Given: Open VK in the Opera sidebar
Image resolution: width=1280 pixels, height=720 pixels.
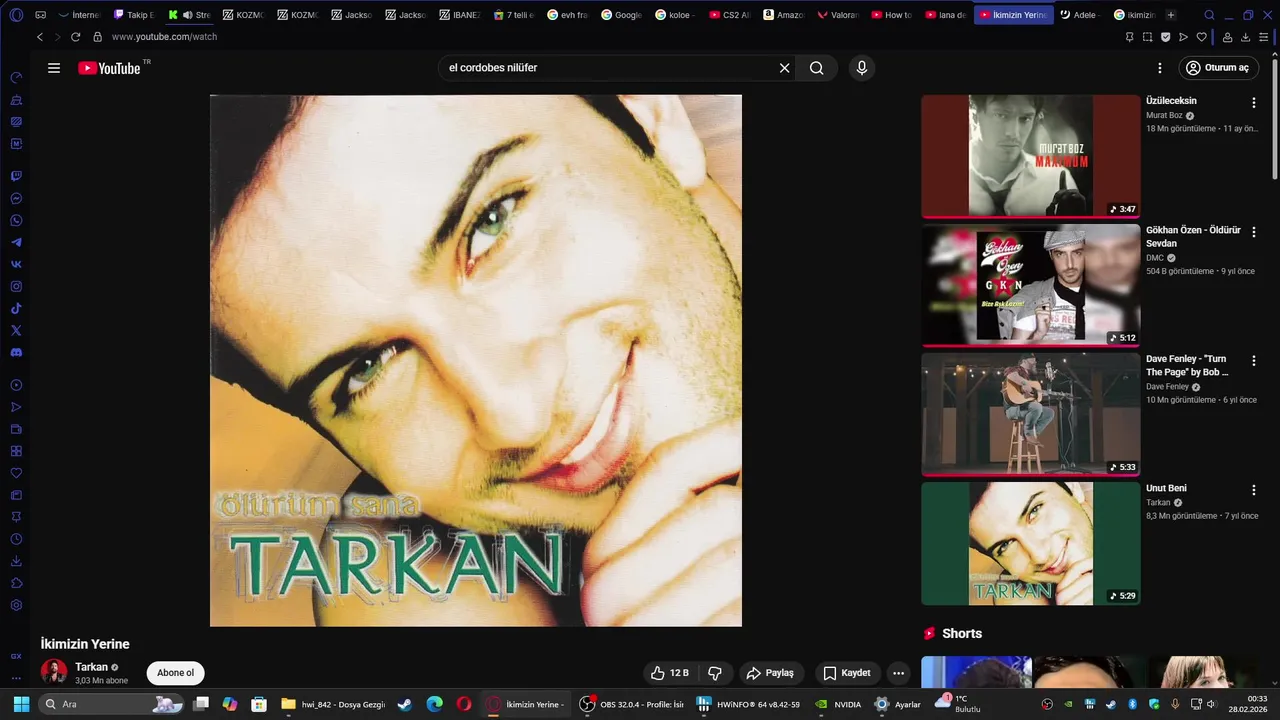Looking at the screenshot, I should 16,264.
